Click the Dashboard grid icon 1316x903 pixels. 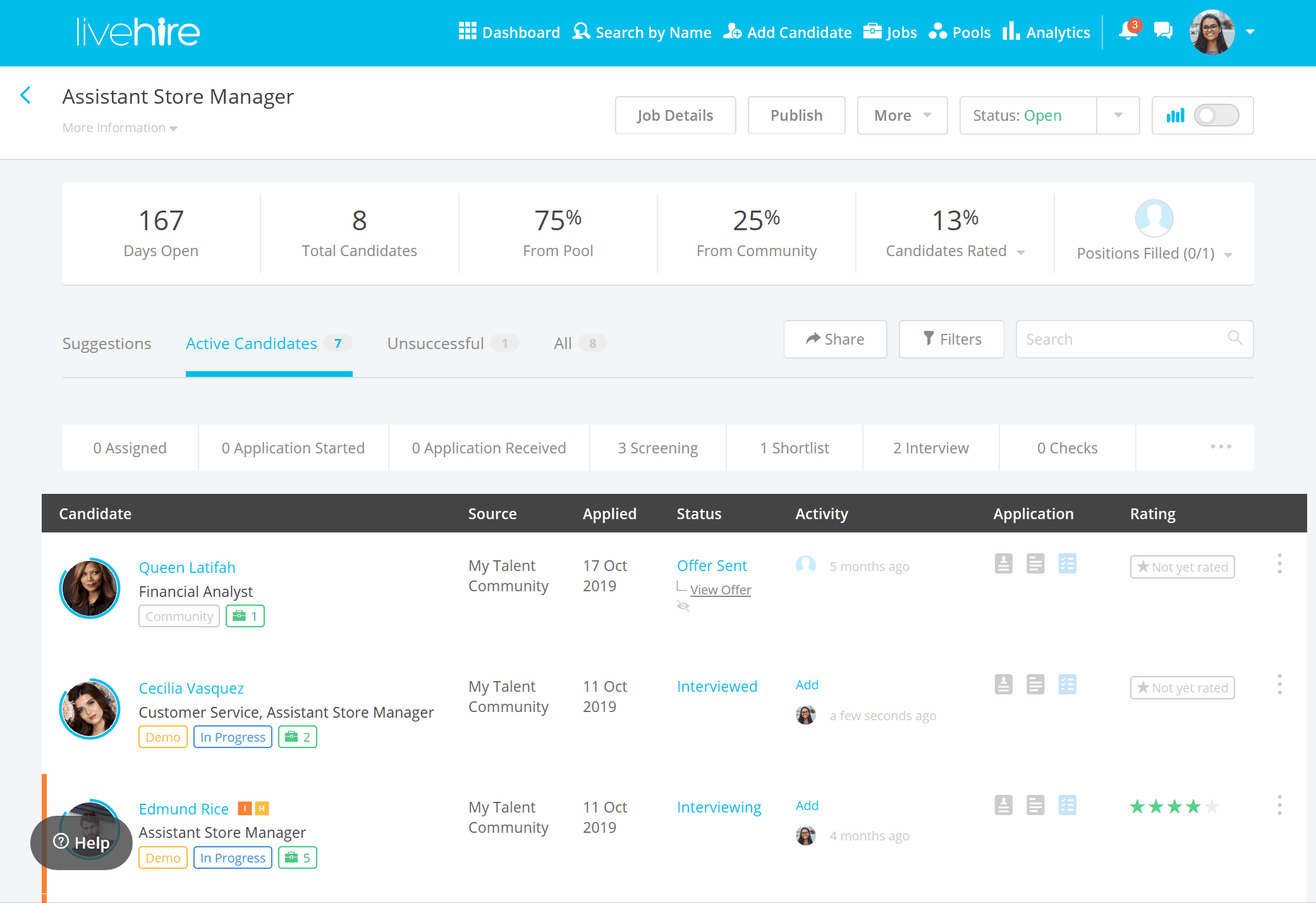468,31
